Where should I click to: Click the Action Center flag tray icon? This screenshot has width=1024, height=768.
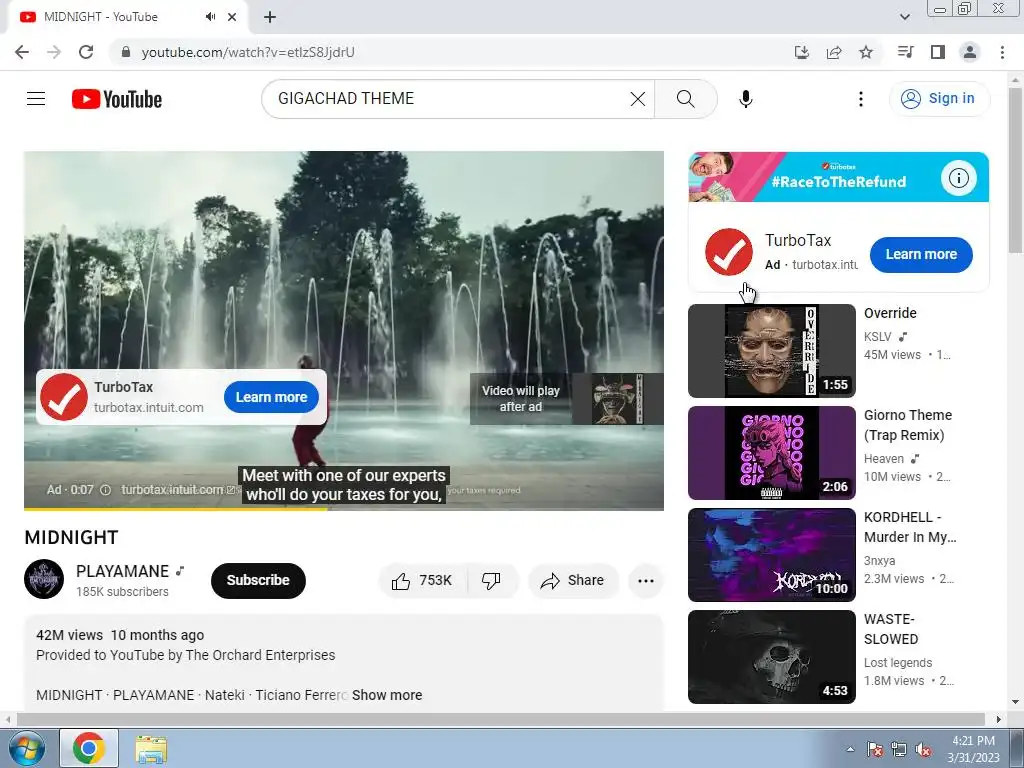[x=875, y=749]
